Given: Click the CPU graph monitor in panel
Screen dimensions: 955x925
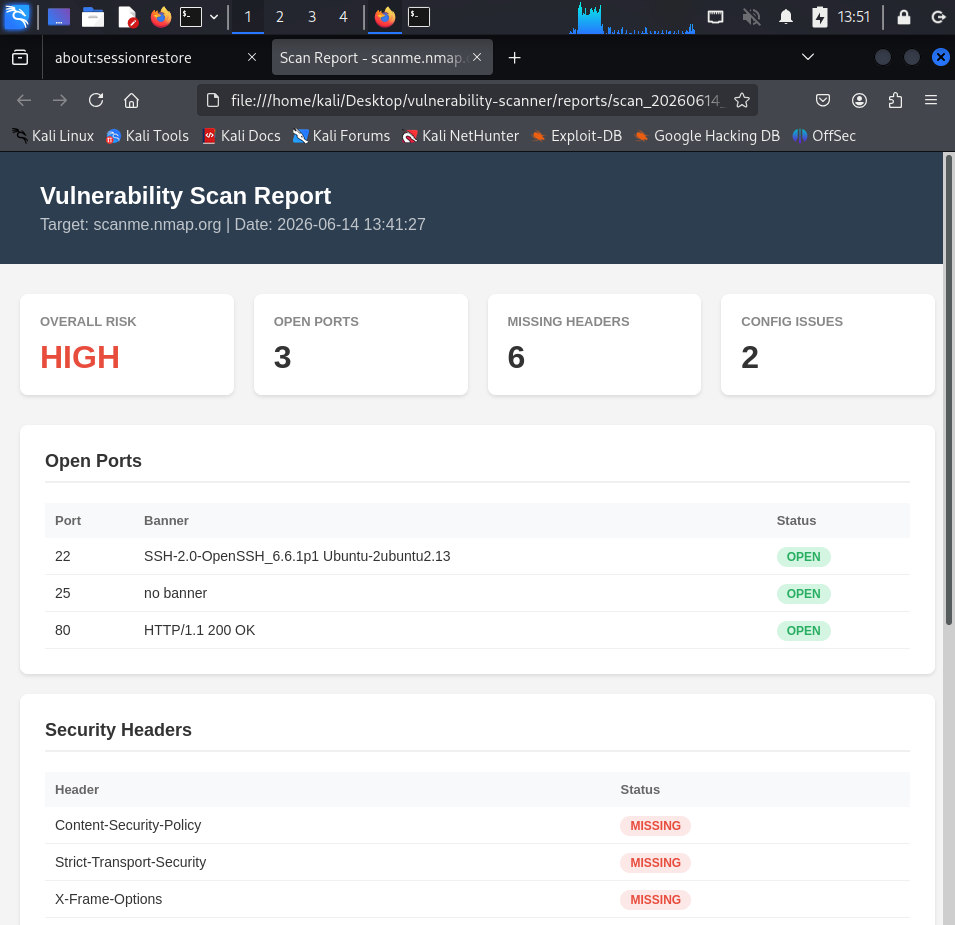Looking at the screenshot, I should coord(632,17).
